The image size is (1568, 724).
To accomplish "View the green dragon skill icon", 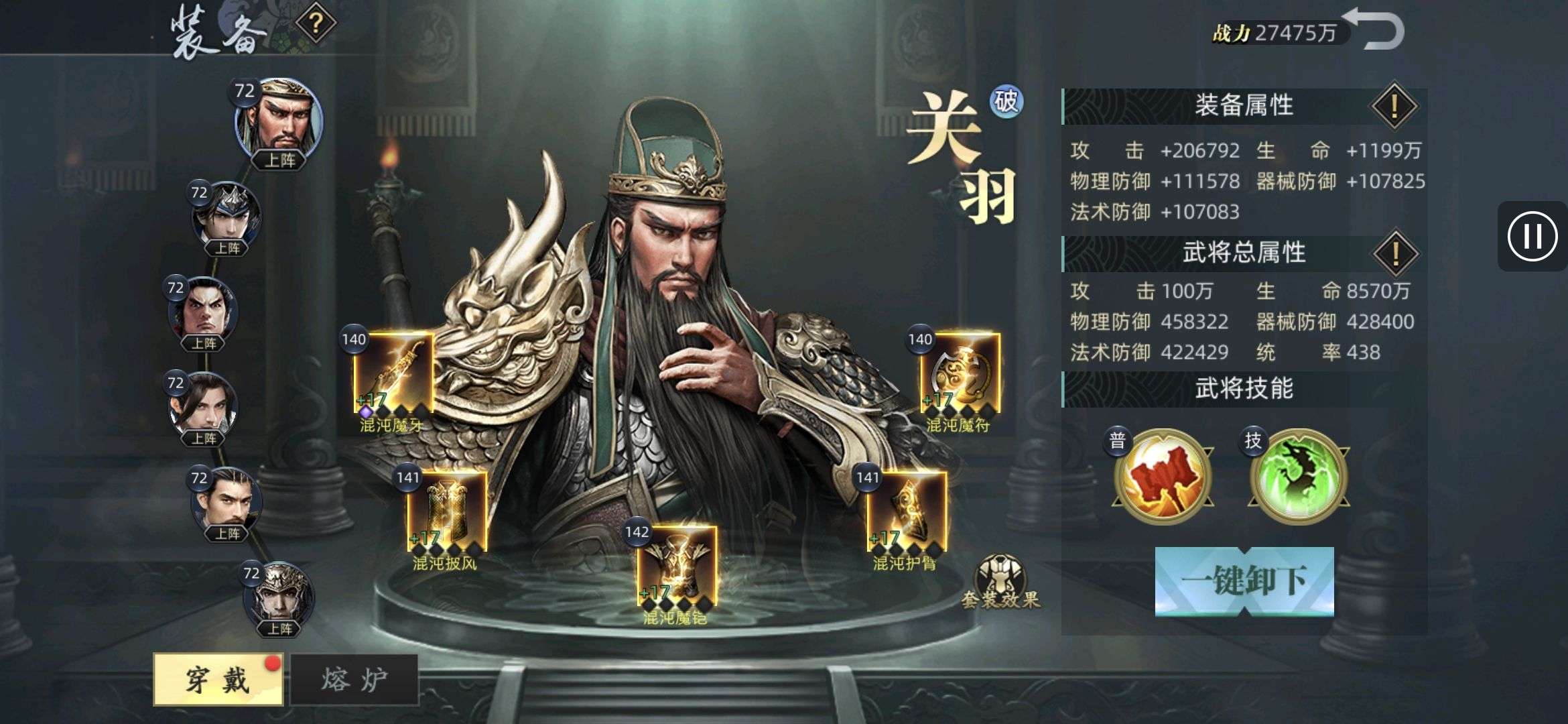I will pos(1299,477).
